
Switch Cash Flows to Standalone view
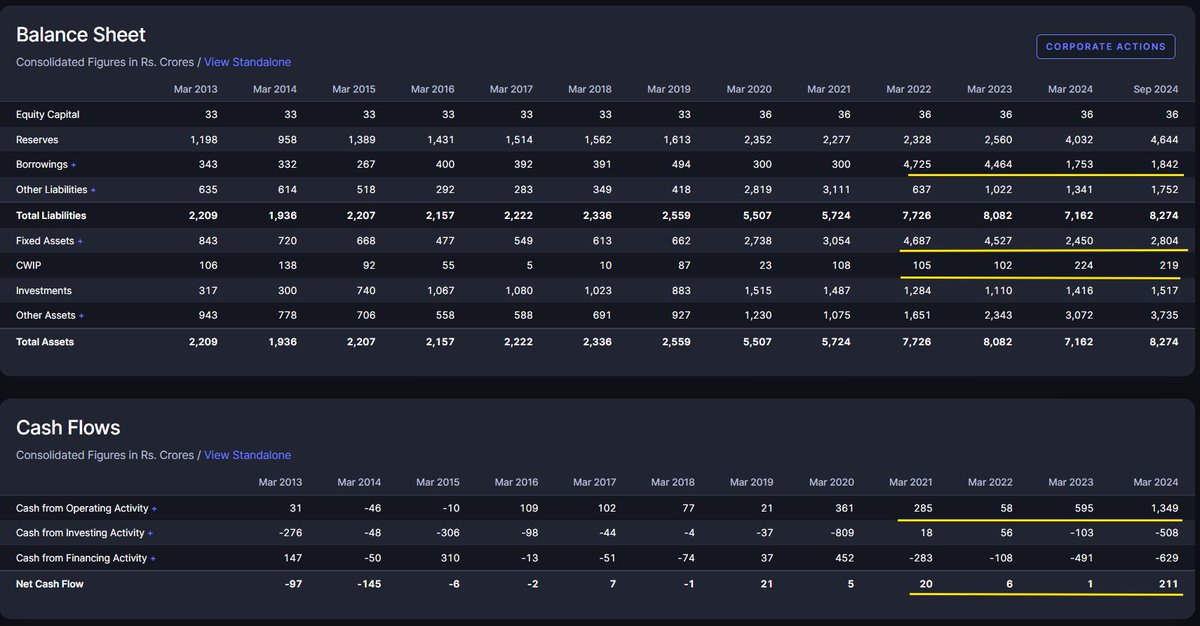247,455
